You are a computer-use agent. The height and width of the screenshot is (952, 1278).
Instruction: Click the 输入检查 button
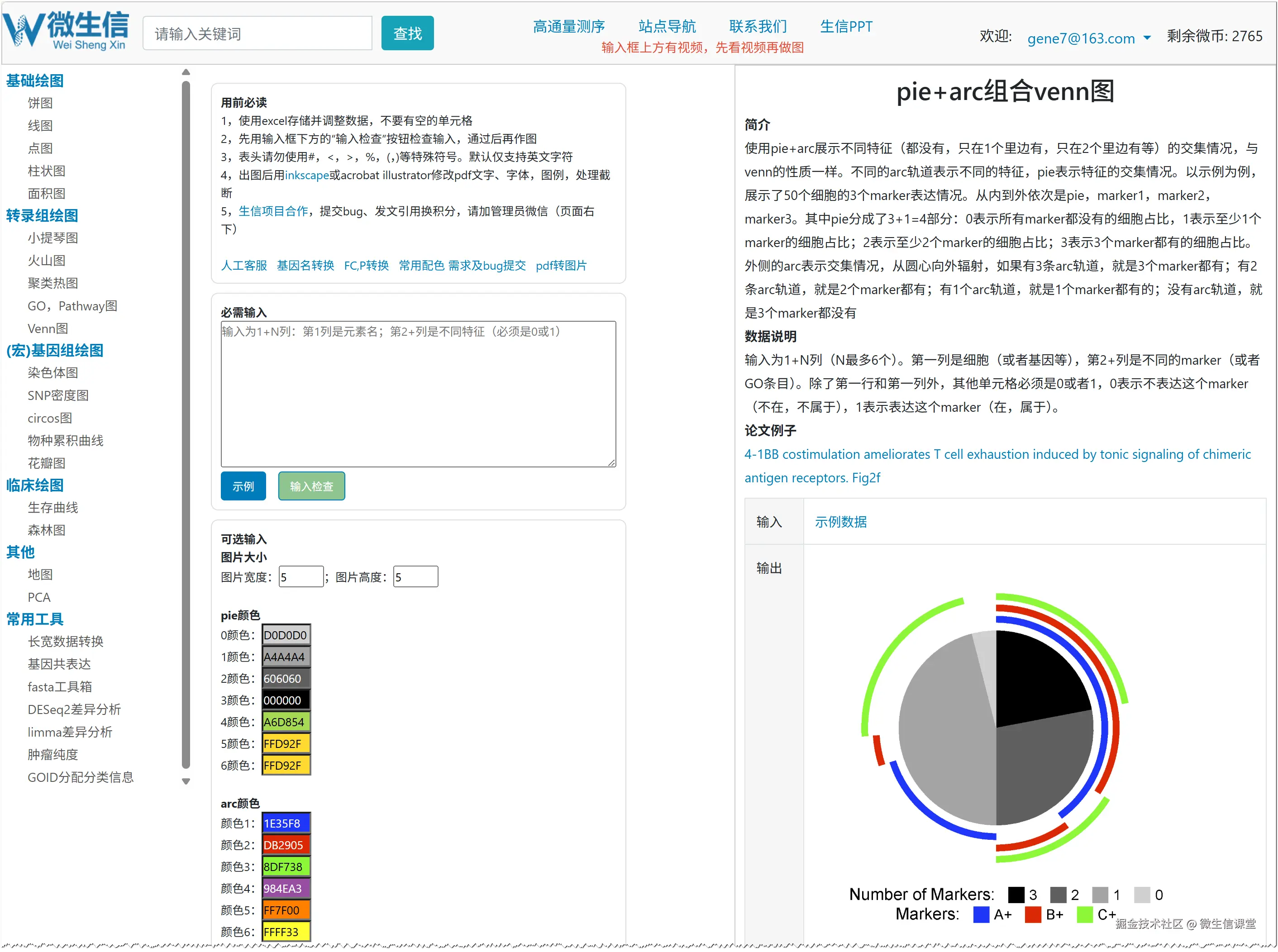point(311,486)
